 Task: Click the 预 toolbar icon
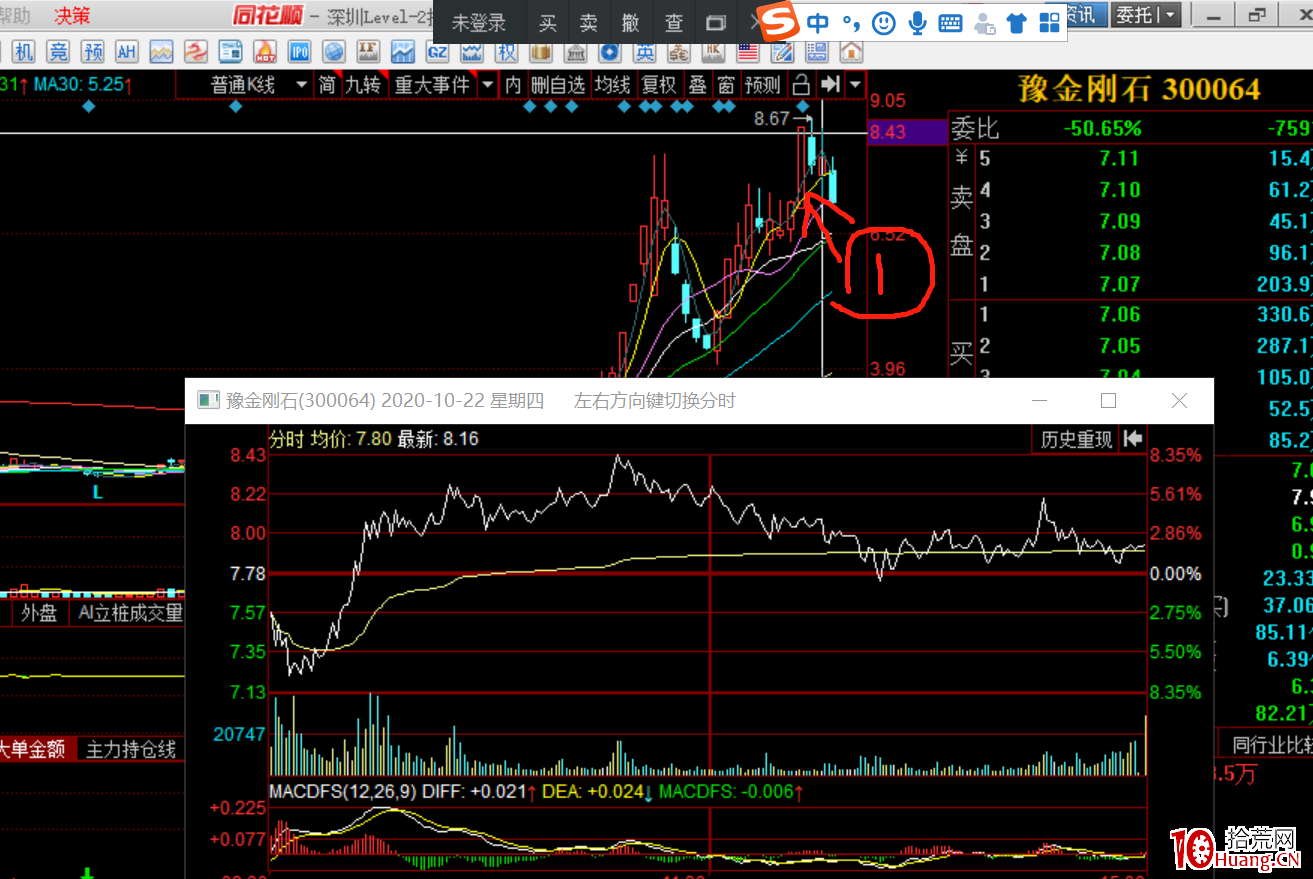tap(93, 52)
